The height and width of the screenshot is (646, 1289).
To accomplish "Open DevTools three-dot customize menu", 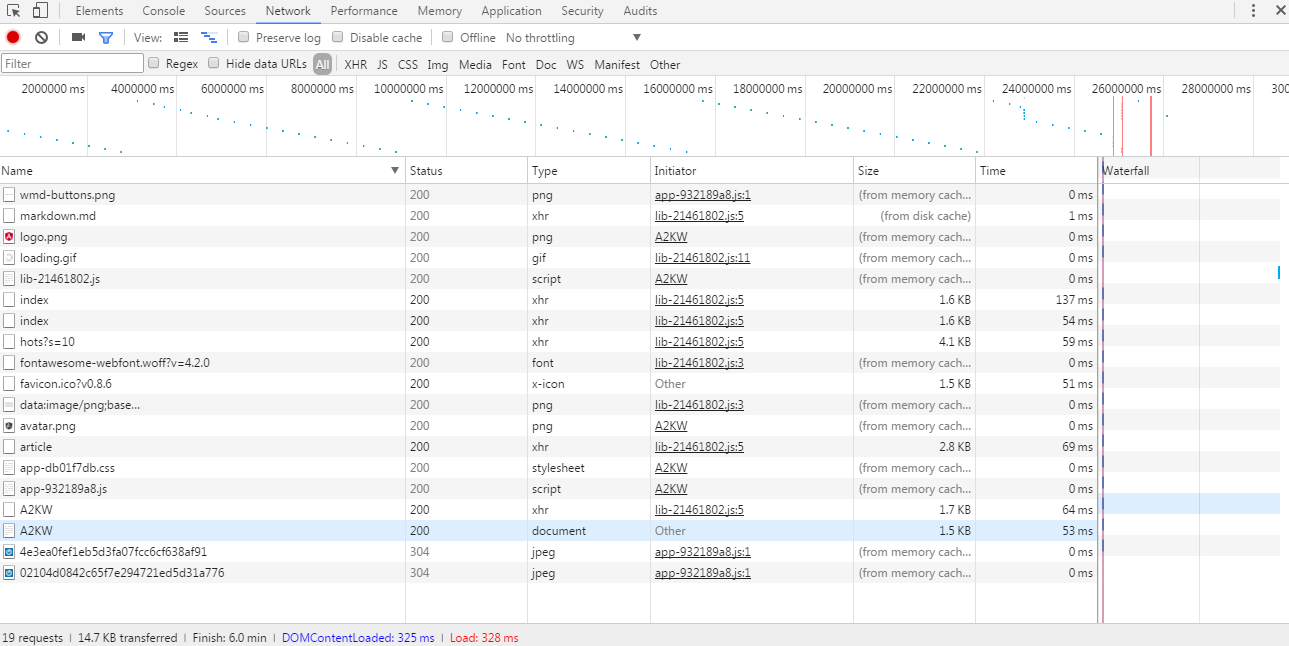I will [x=1254, y=11].
